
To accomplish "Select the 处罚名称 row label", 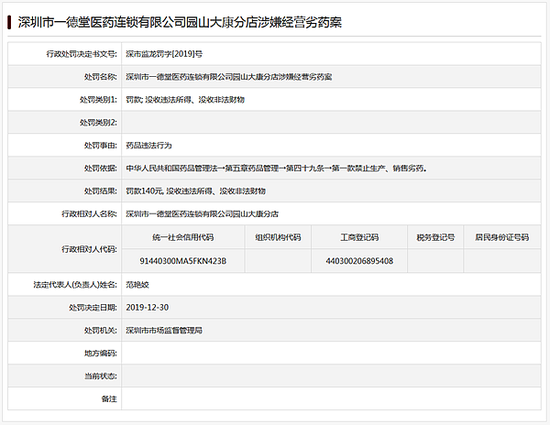I will pos(101,77).
